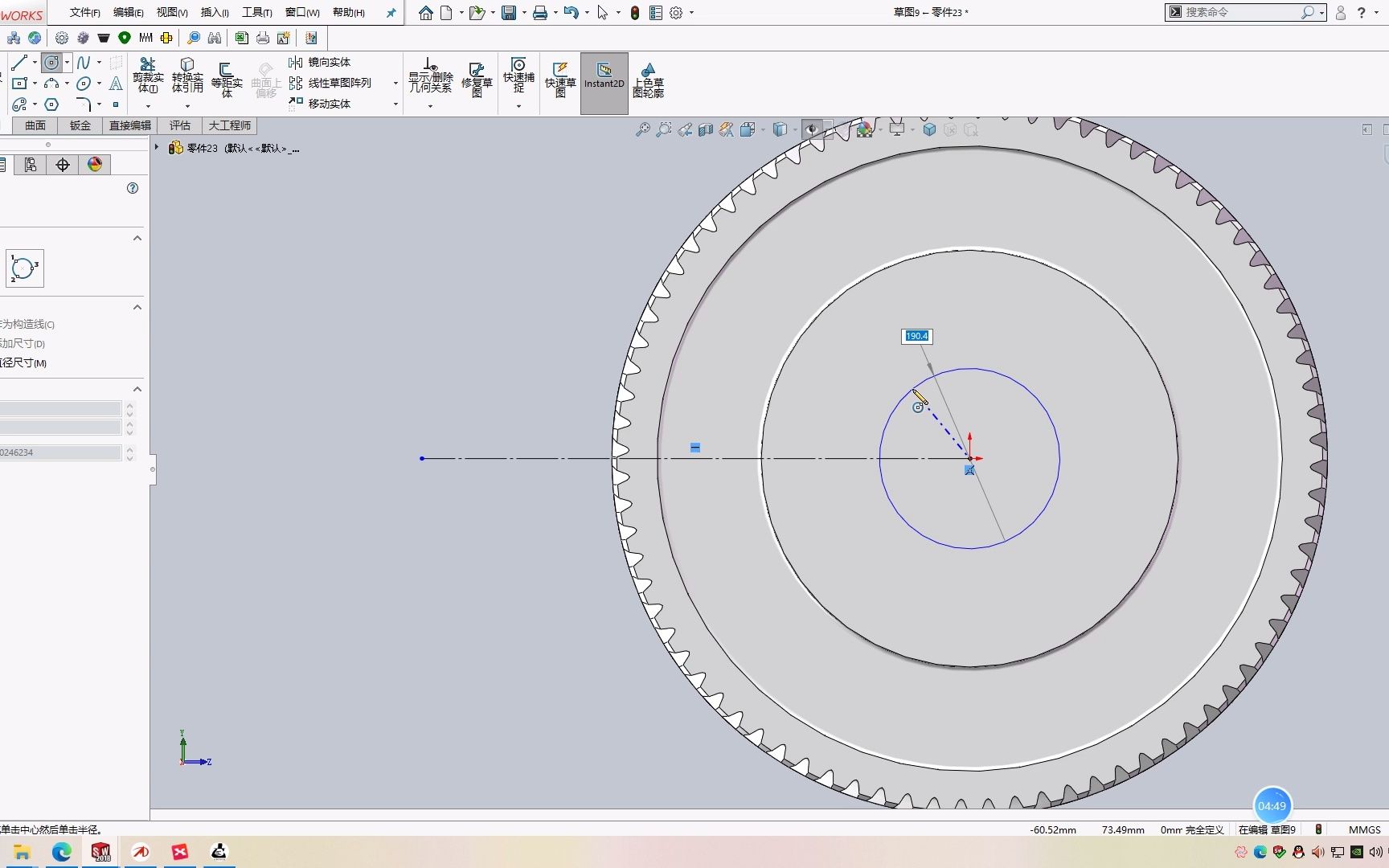This screenshot has height=868, width=1389.
Task: Collapse the parameters panel section
Action: pyautogui.click(x=137, y=390)
